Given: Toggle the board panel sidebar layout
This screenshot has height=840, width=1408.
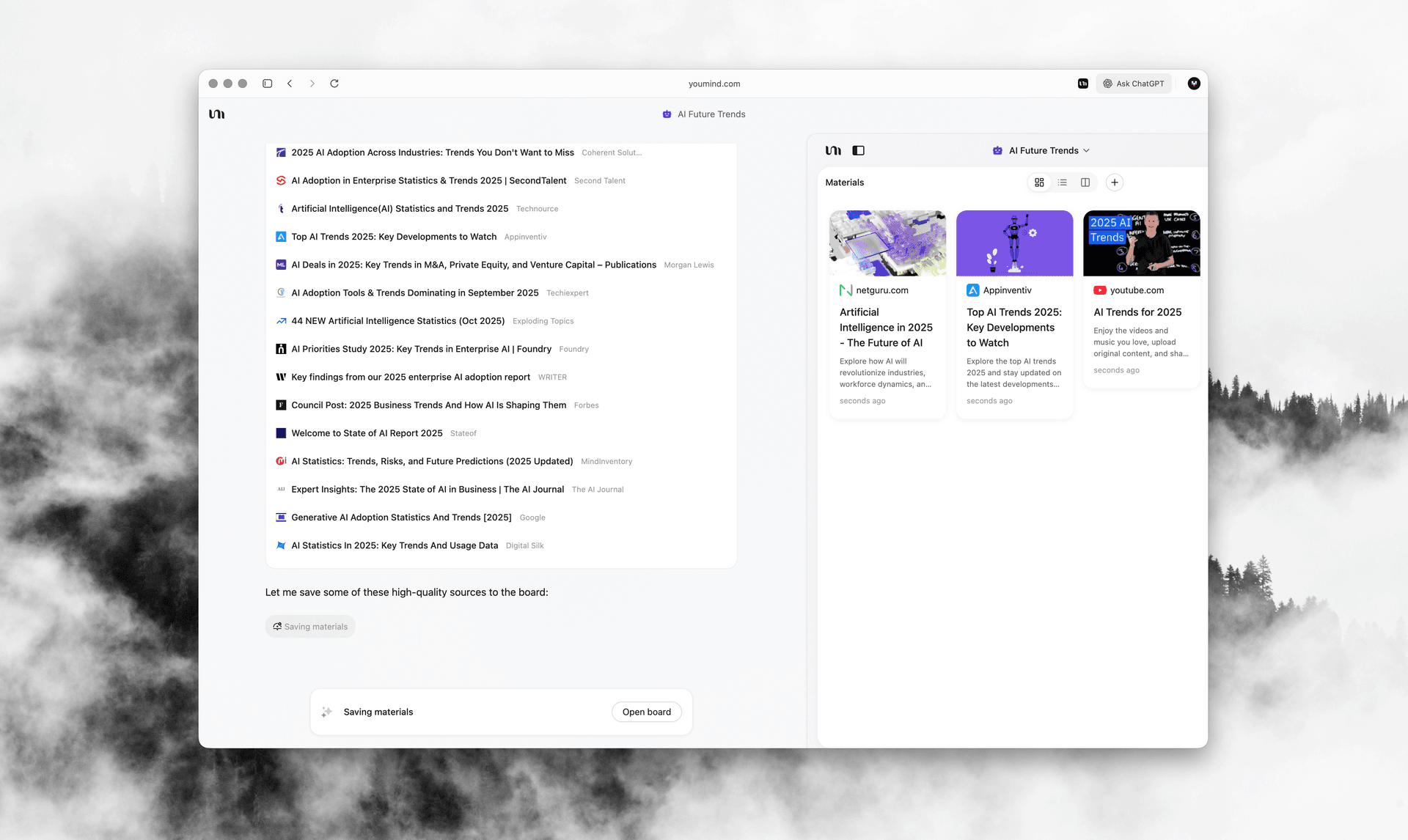Looking at the screenshot, I should coord(858,150).
